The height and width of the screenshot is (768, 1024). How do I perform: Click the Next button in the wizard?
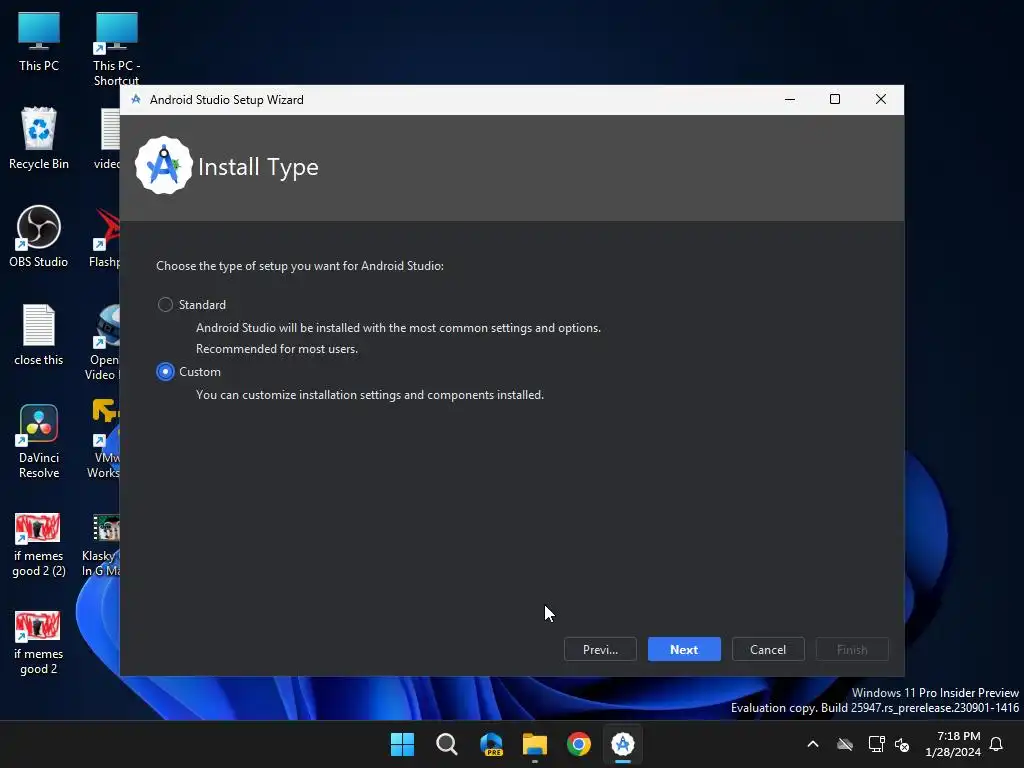tap(684, 649)
